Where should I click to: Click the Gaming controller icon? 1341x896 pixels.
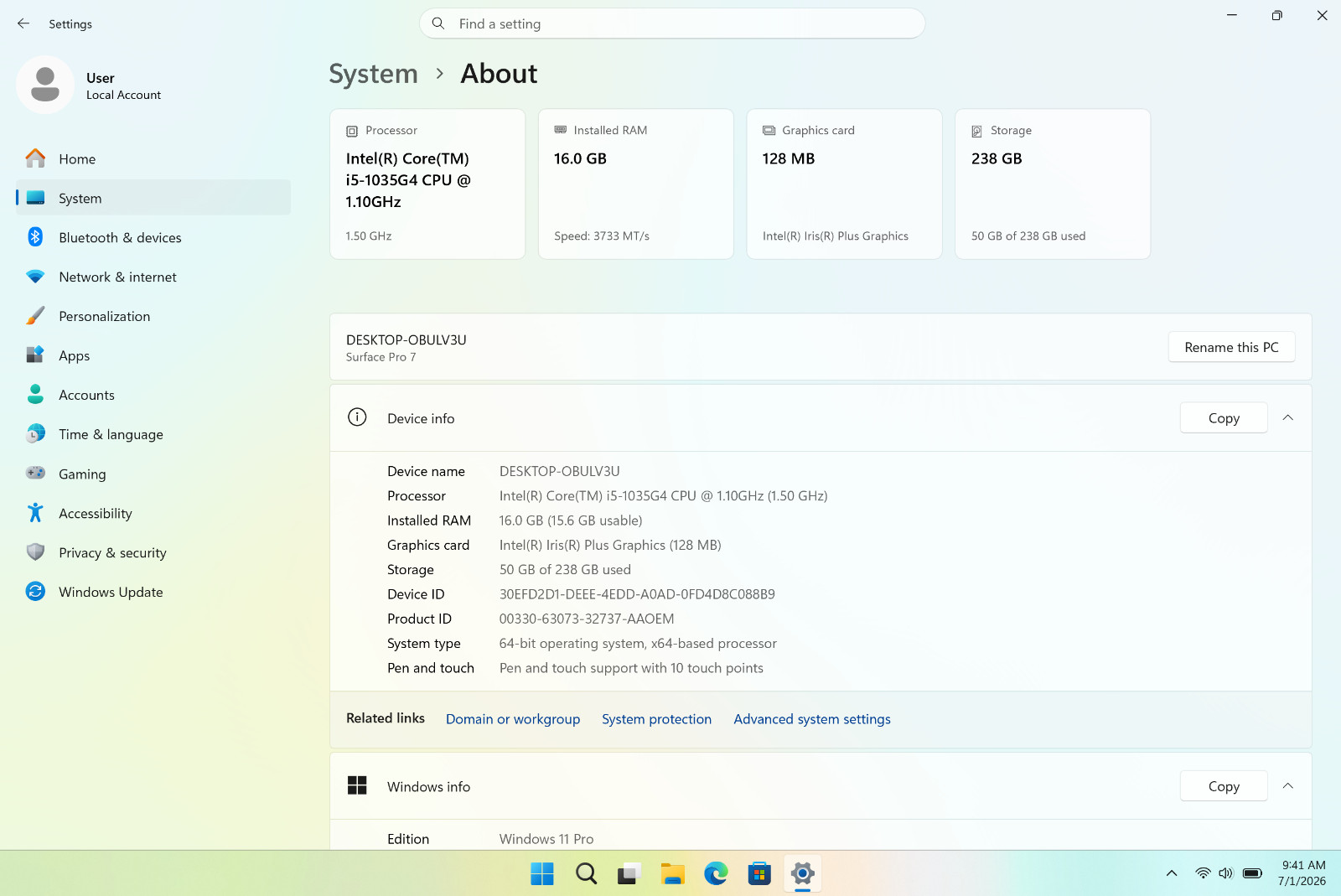(x=35, y=474)
